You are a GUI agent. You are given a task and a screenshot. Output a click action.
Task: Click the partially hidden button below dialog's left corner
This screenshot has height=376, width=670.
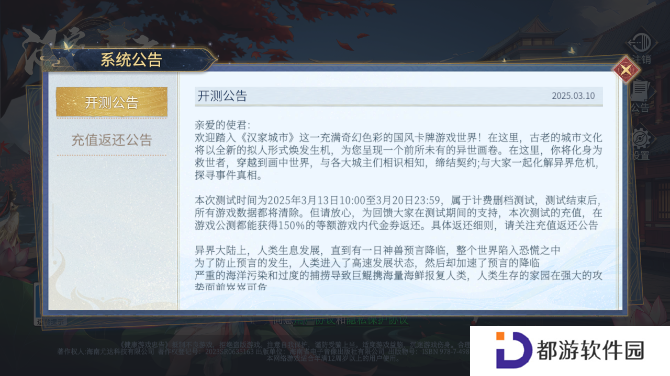pyautogui.click(x=50, y=321)
